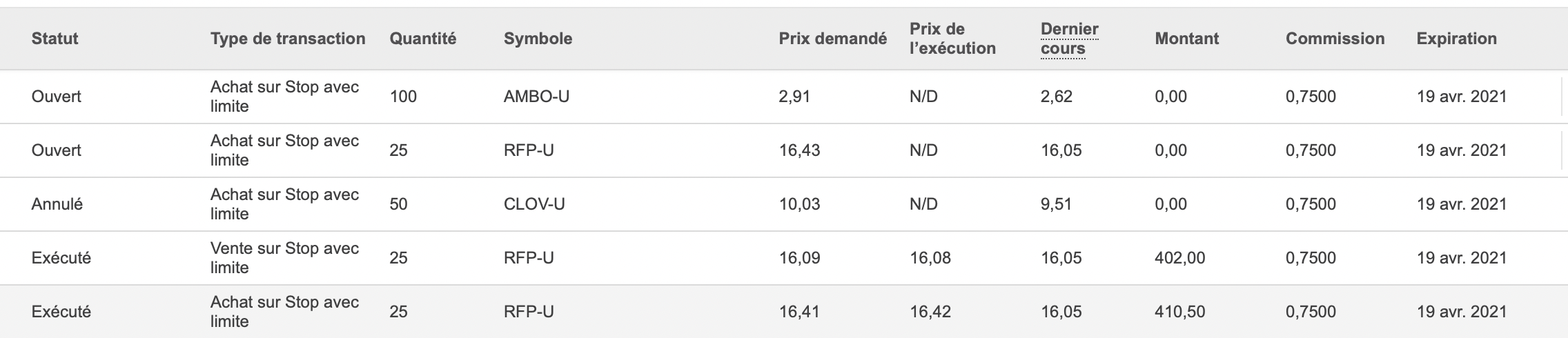Select the 16,42 execution price
1568x338 pixels.
click(x=930, y=312)
